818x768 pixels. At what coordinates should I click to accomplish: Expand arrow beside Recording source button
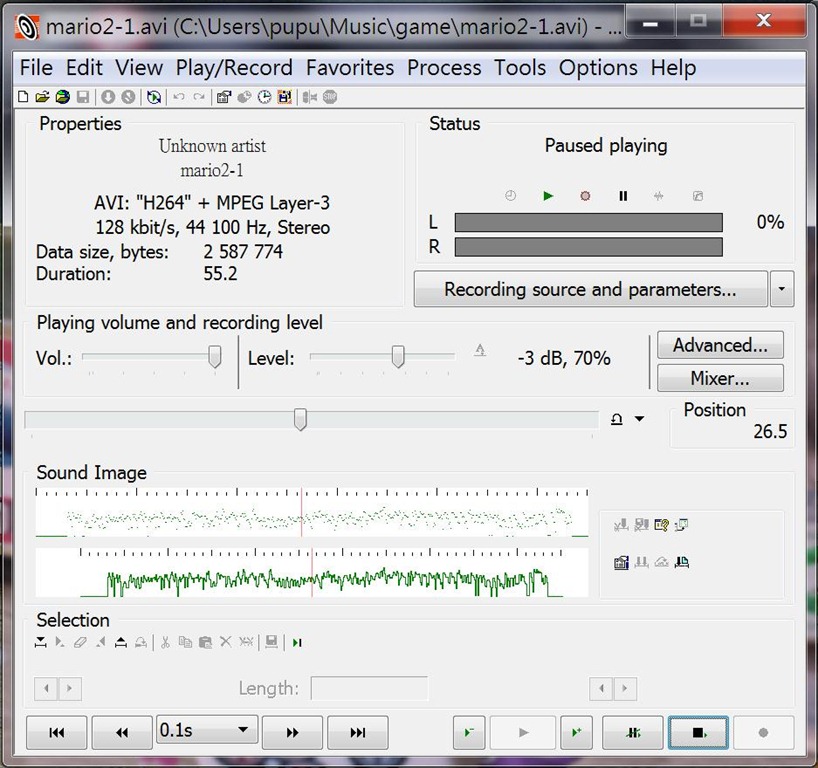click(782, 290)
